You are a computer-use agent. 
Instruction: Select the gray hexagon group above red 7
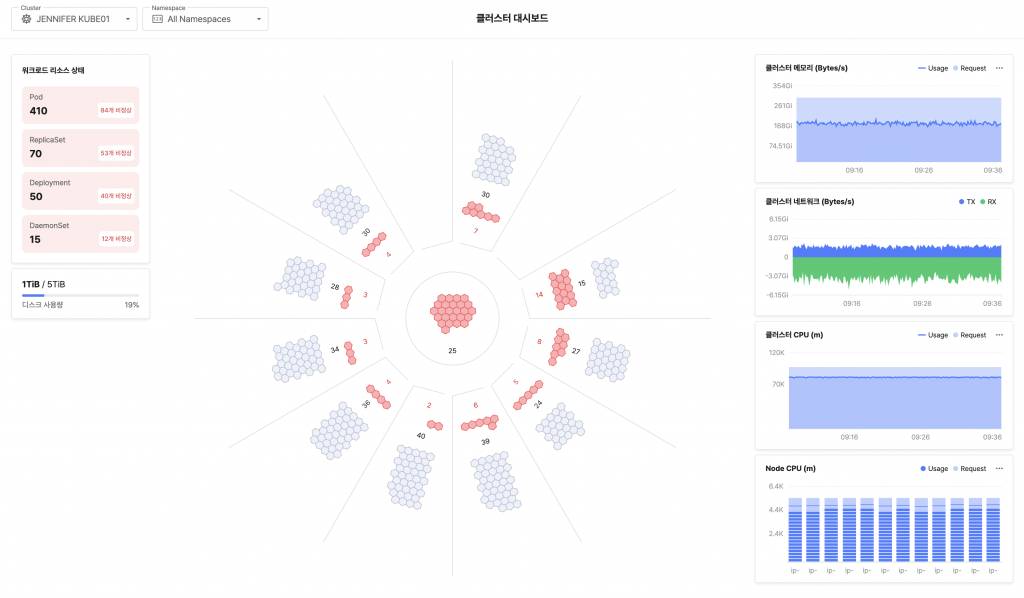click(494, 160)
